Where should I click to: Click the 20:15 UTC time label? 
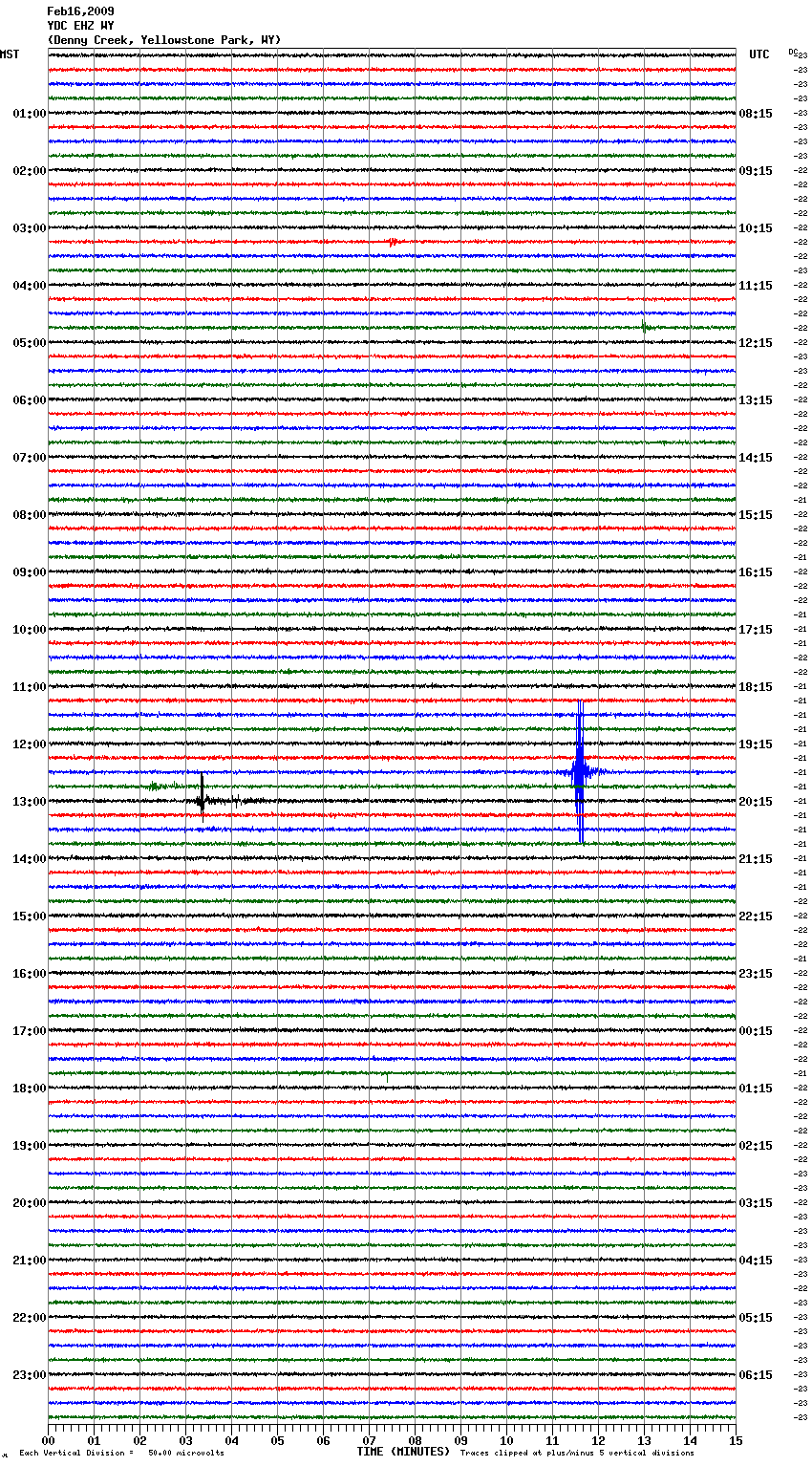pos(756,802)
